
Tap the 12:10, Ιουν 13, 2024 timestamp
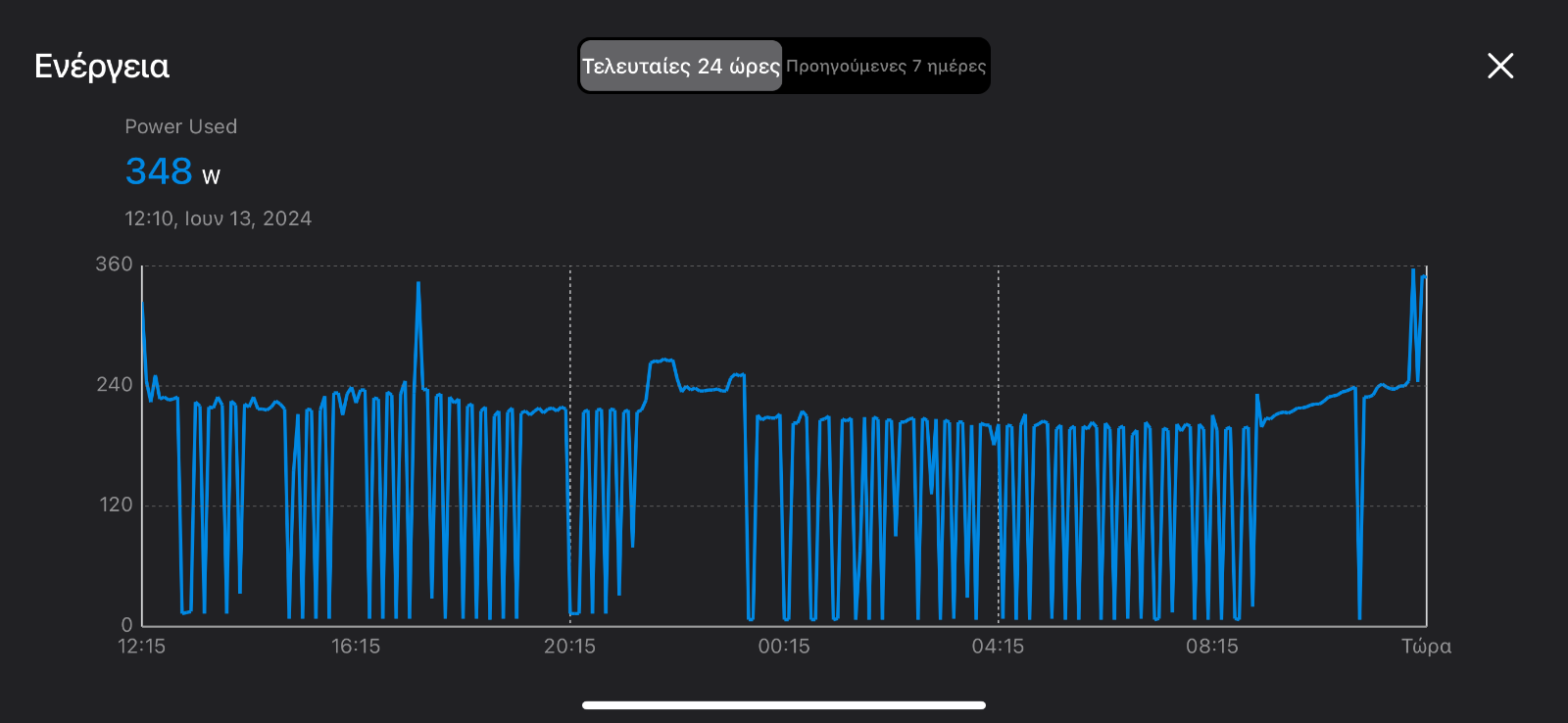218,218
